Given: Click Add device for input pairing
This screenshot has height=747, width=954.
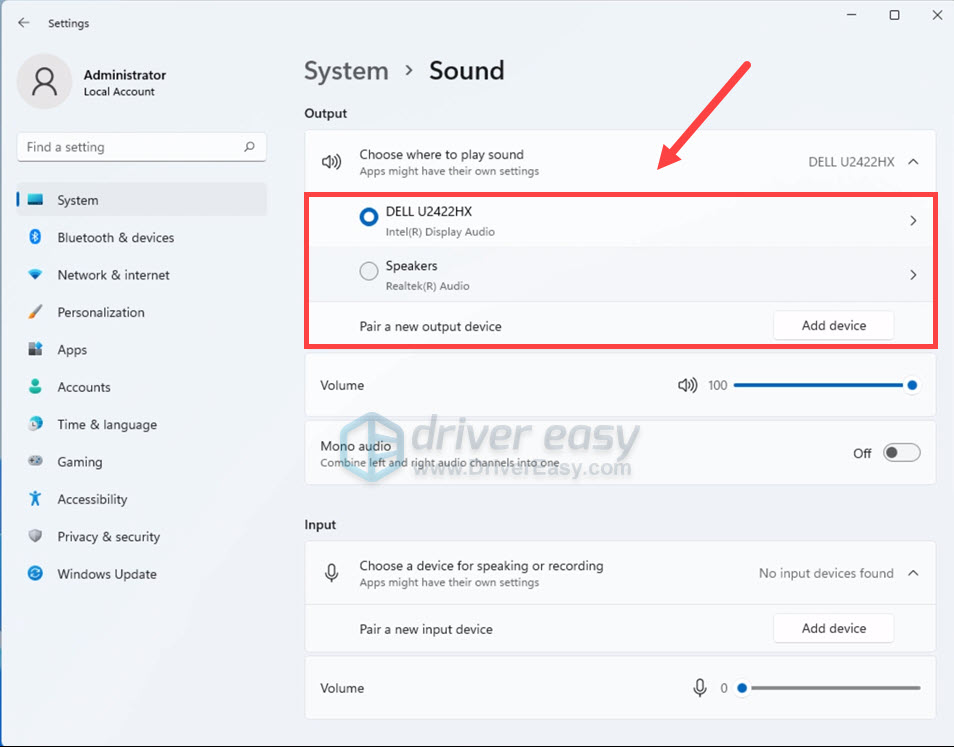Looking at the screenshot, I should coord(834,628).
